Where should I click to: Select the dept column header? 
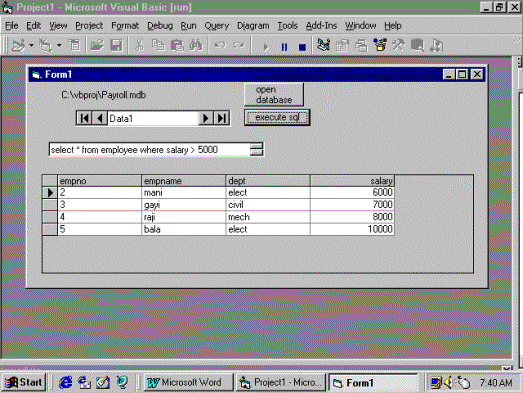[268, 181]
